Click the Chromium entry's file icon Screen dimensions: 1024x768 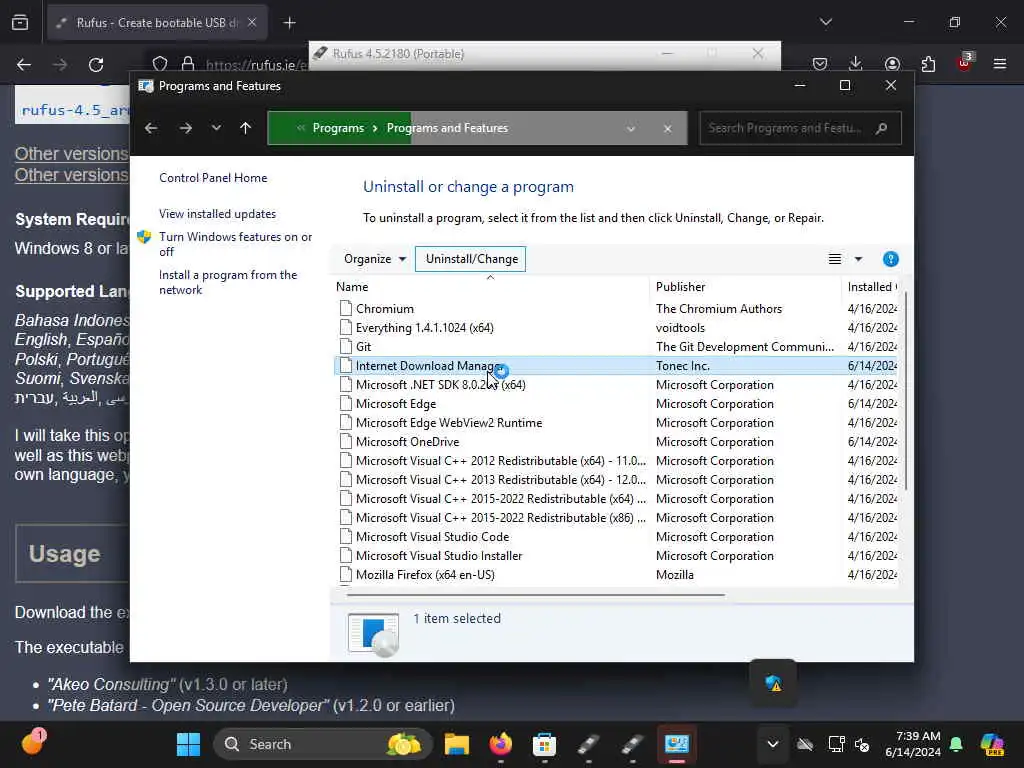(345, 308)
